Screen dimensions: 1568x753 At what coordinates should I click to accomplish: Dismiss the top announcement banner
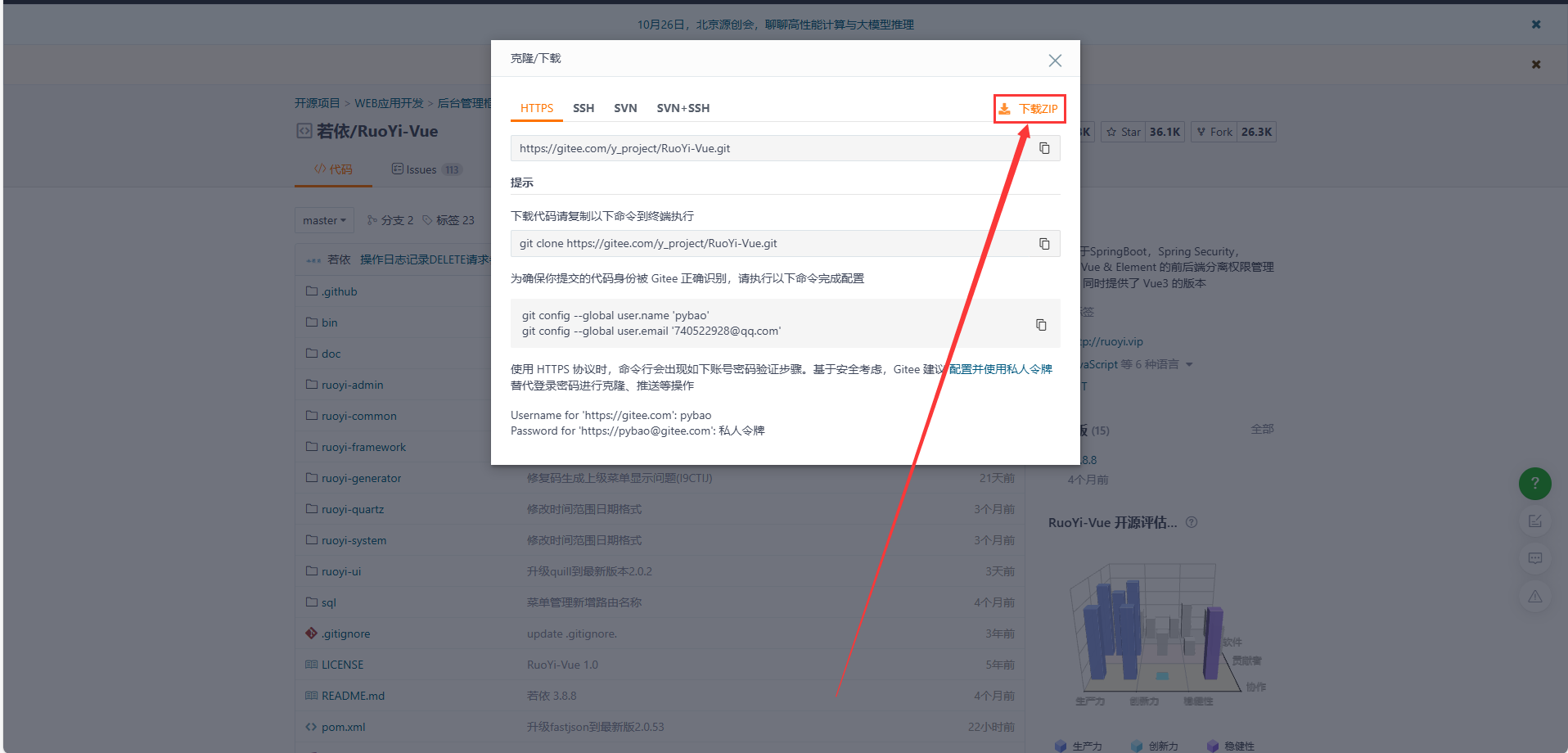pyautogui.click(x=1536, y=25)
